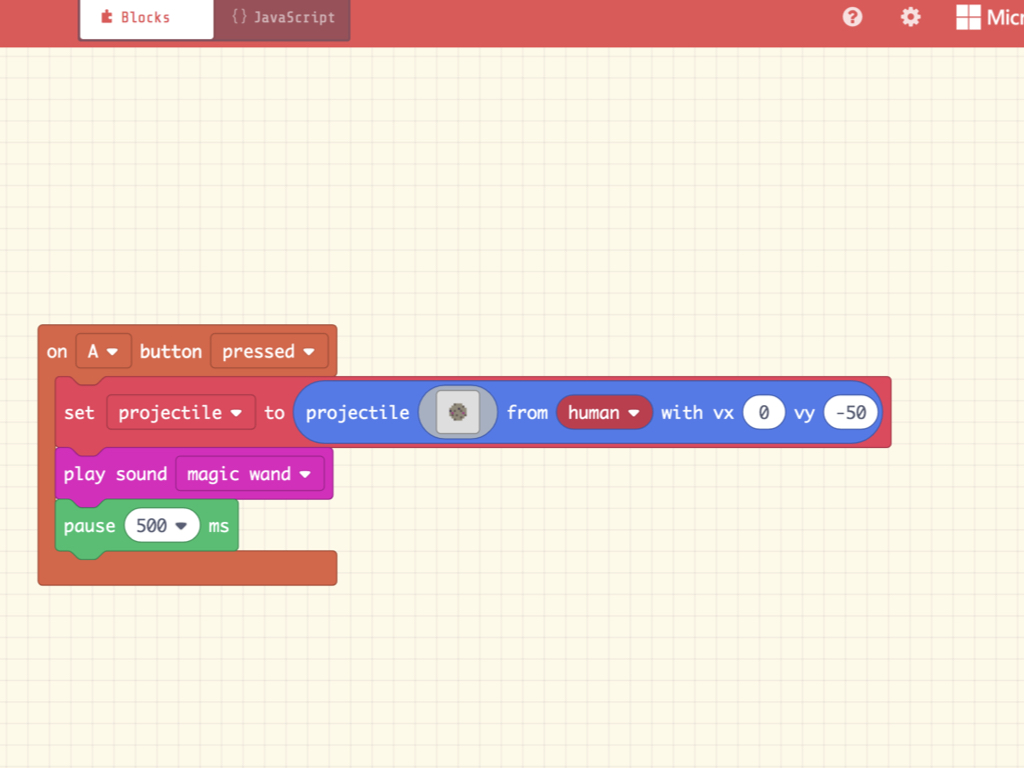Click the 'with vx' text in the blue block
The image size is (1024, 768).
697,413
